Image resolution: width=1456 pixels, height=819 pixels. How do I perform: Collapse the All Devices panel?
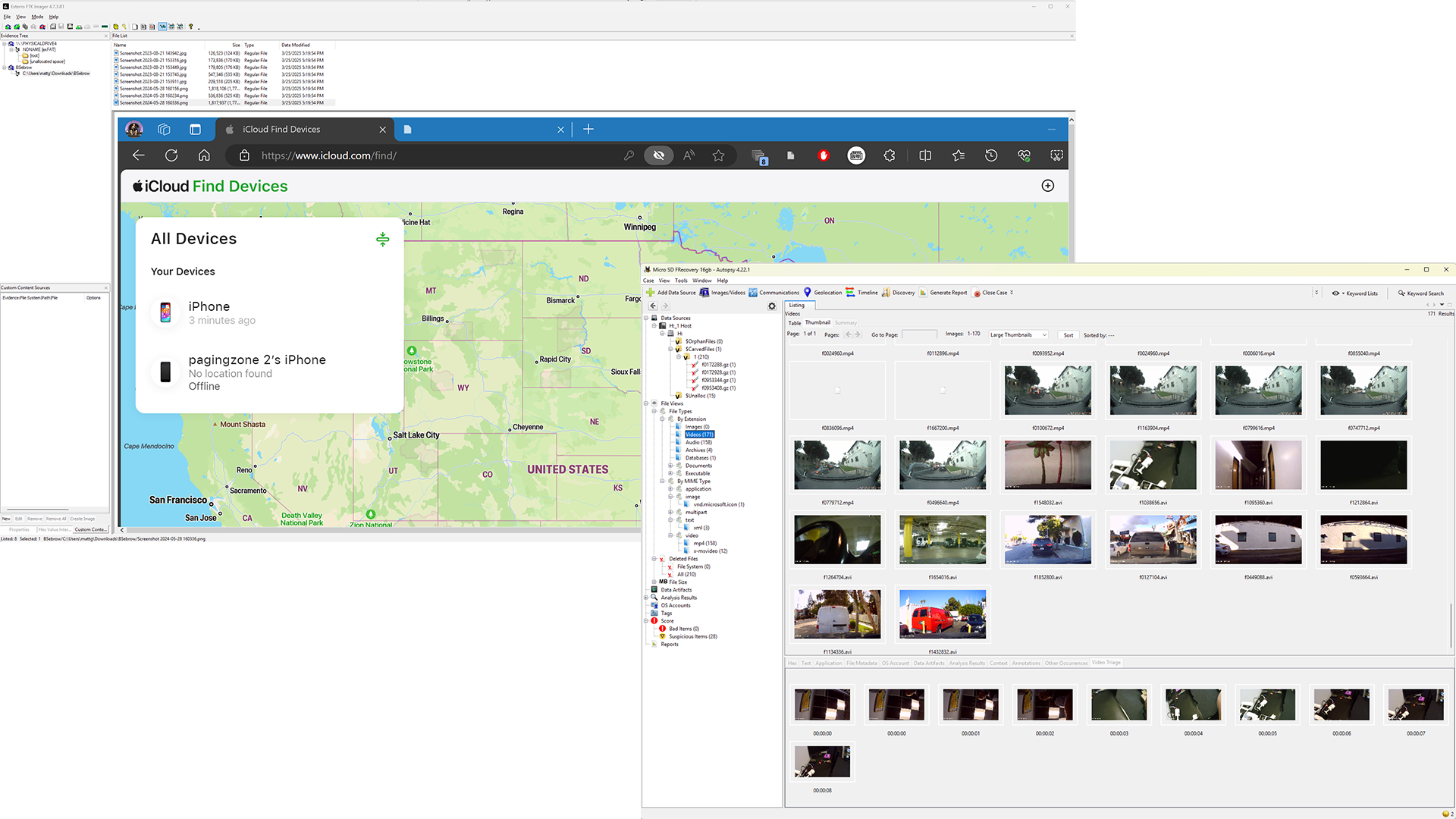[x=383, y=240]
